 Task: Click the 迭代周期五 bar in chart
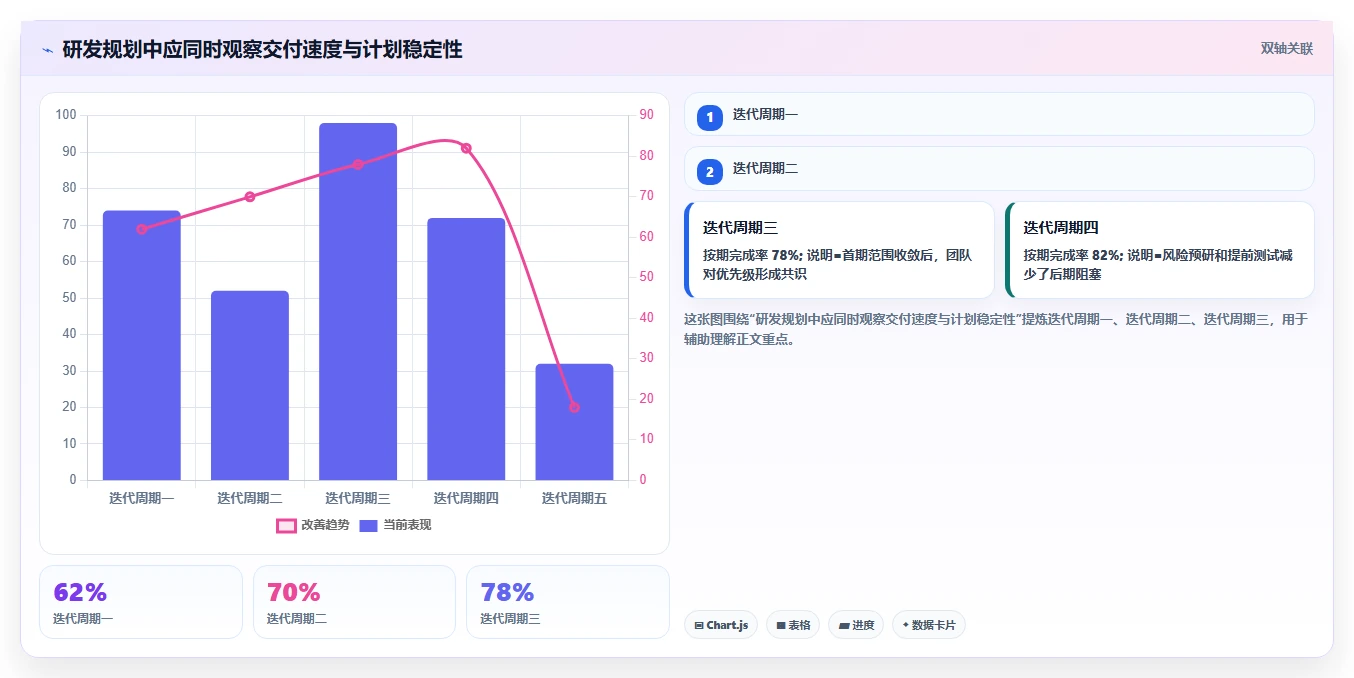coord(574,422)
